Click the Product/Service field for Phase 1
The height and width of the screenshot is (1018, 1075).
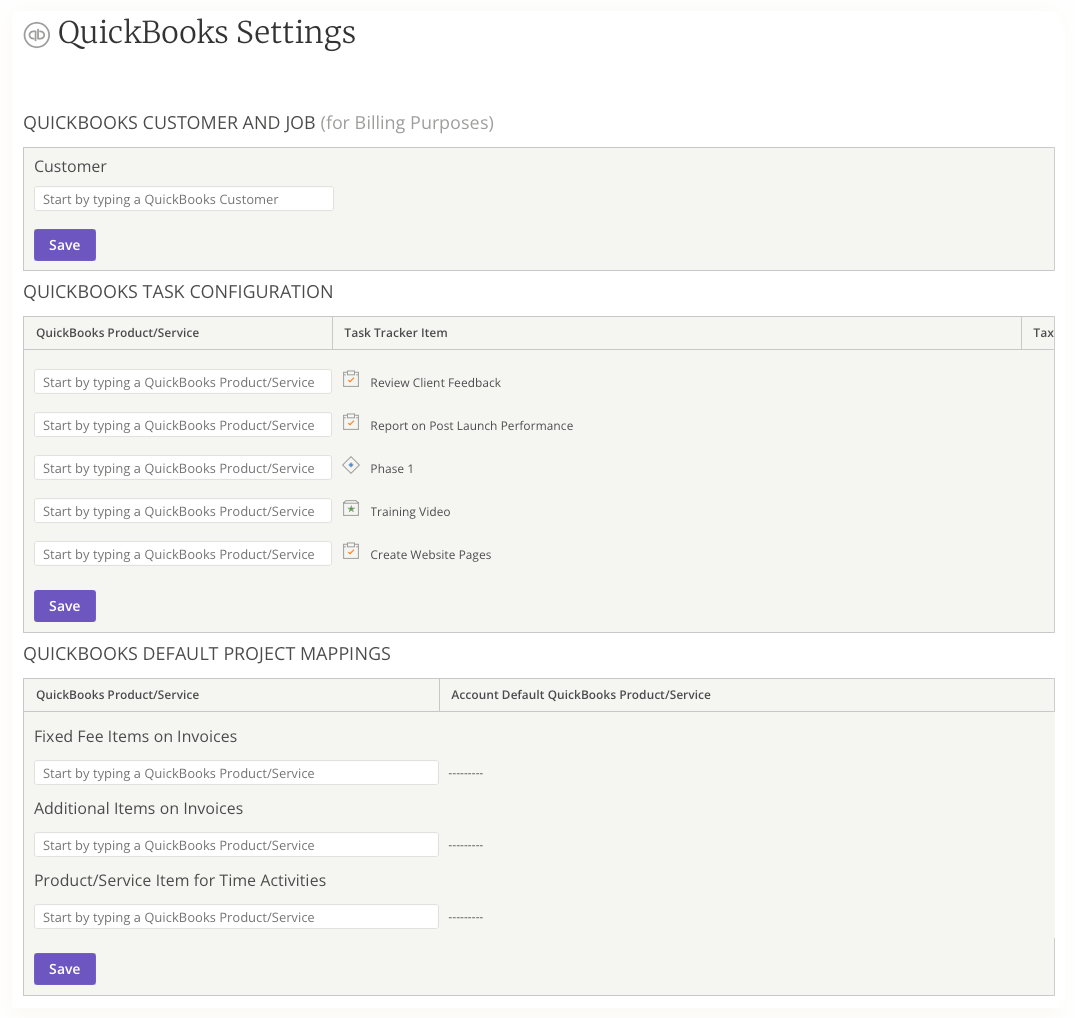point(183,467)
